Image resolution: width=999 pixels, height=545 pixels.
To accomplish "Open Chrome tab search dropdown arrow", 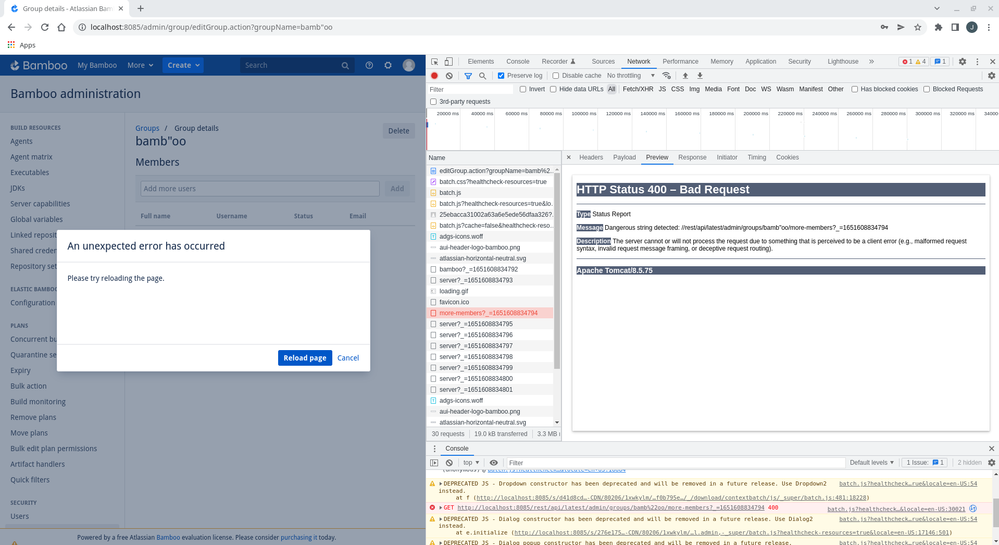I will 937,8.
